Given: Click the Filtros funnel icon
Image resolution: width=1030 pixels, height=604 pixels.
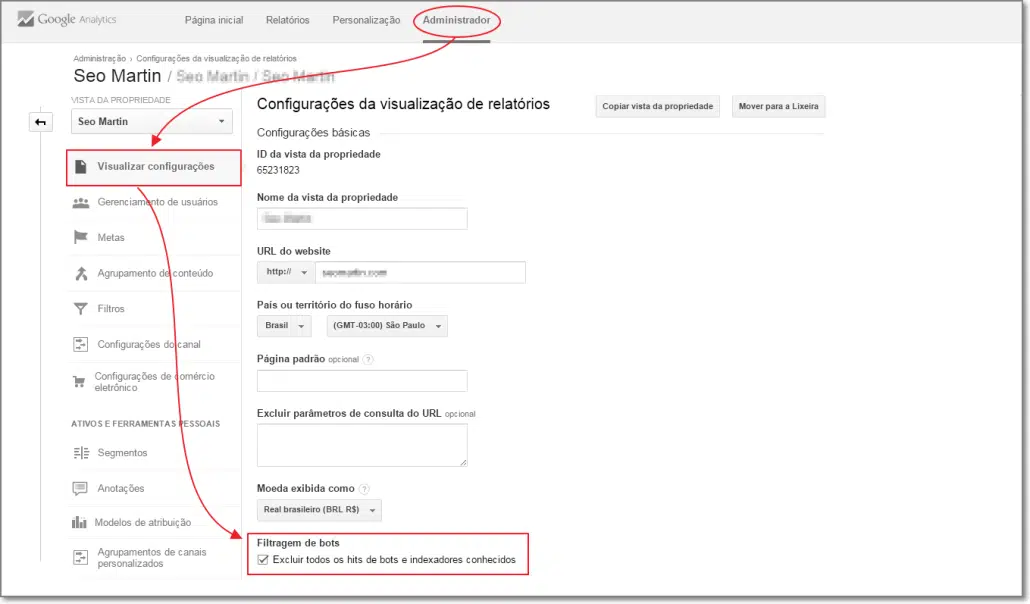Looking at the screenshot, I should pos(81,309).
